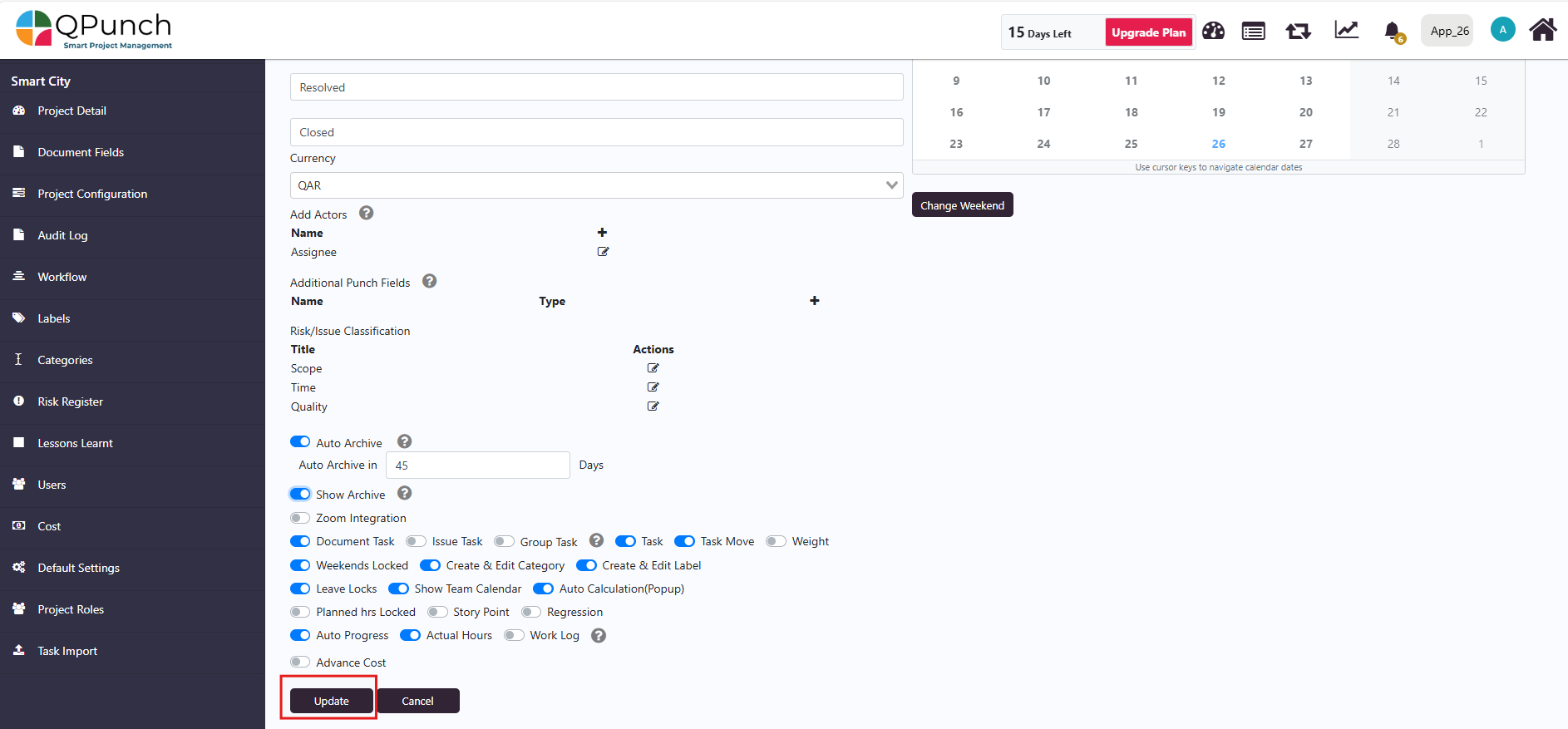Toggle Create & Edit Category switch
Viewport: 1568px width, 729px height.
(x=431, y=565)
